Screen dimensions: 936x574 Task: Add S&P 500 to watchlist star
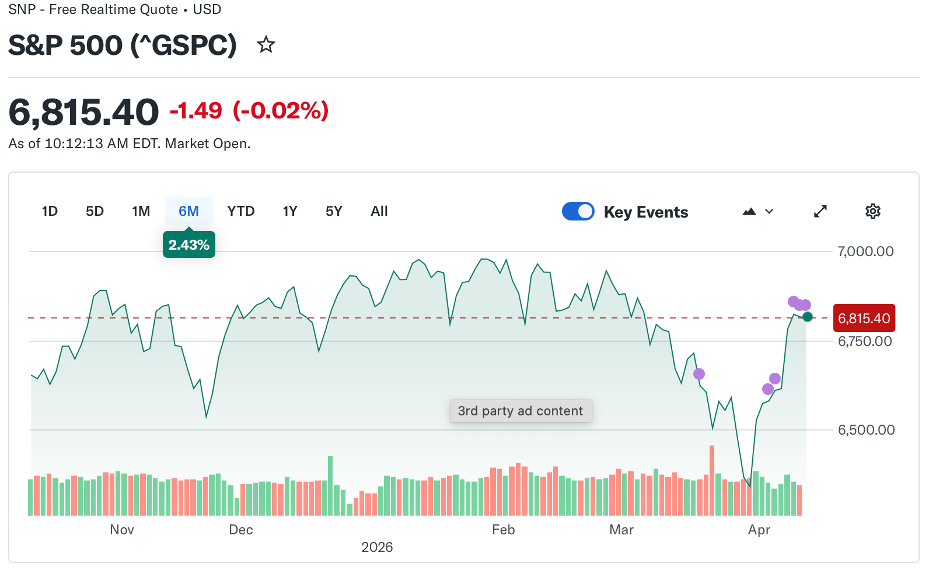coord(266,45)
